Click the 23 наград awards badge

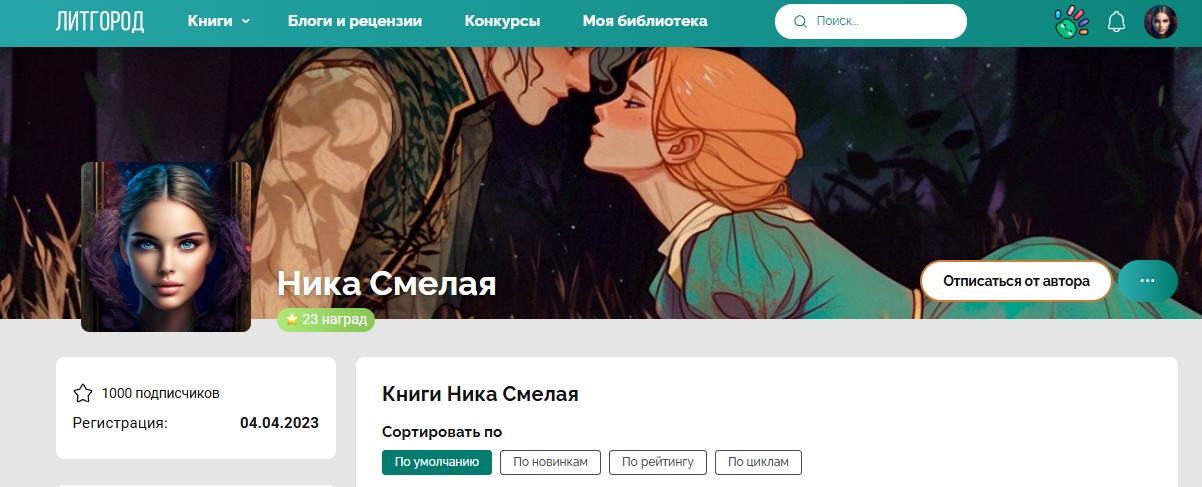click(326, 320)
